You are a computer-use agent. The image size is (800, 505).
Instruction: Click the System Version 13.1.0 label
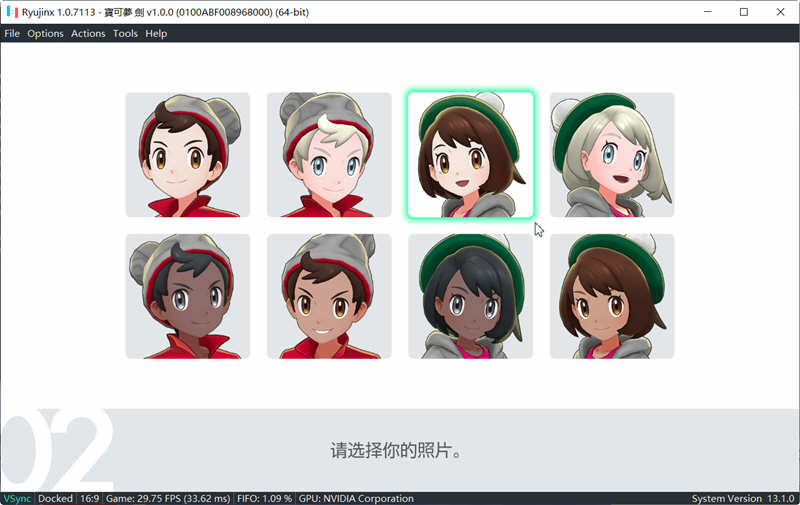pyautogui.click(x=743, y=498)
